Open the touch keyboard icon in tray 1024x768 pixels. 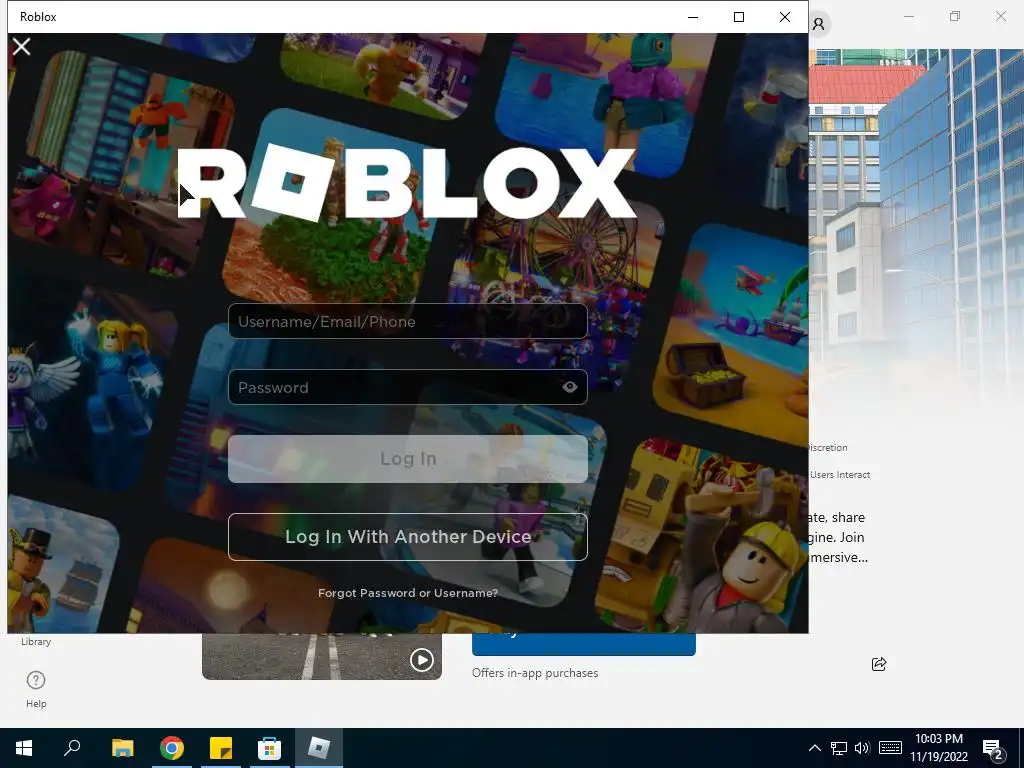coord(890,748)
